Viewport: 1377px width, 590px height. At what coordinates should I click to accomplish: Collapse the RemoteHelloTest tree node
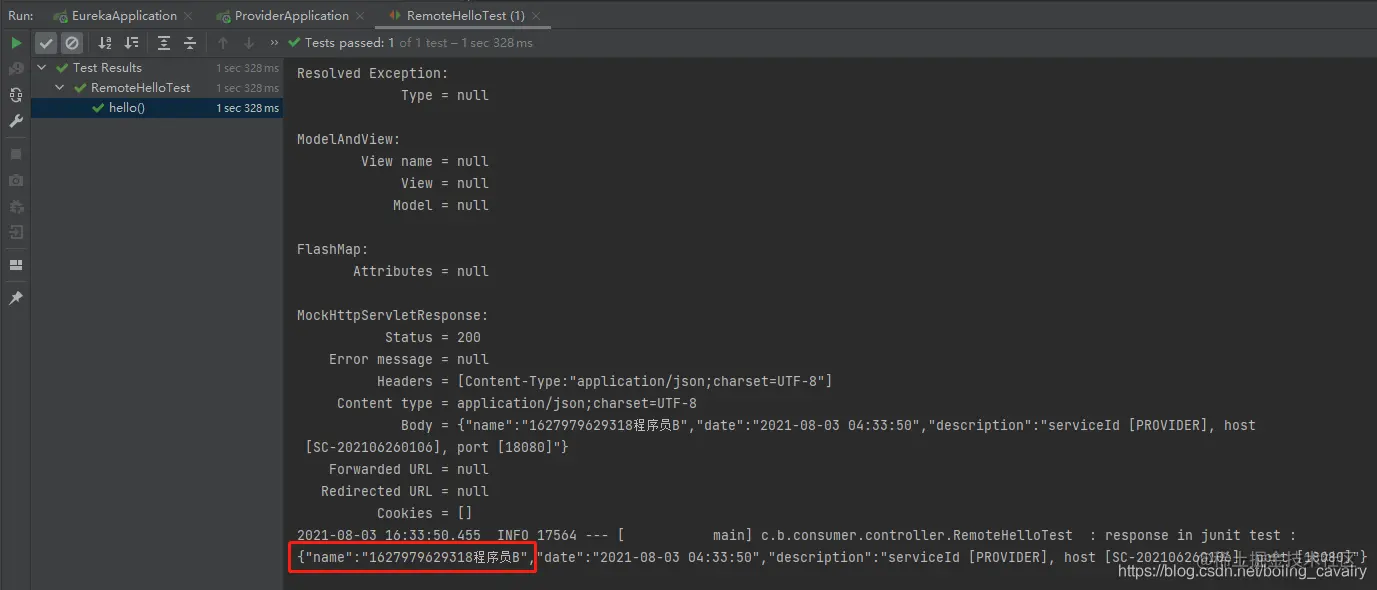pos(60,88)
